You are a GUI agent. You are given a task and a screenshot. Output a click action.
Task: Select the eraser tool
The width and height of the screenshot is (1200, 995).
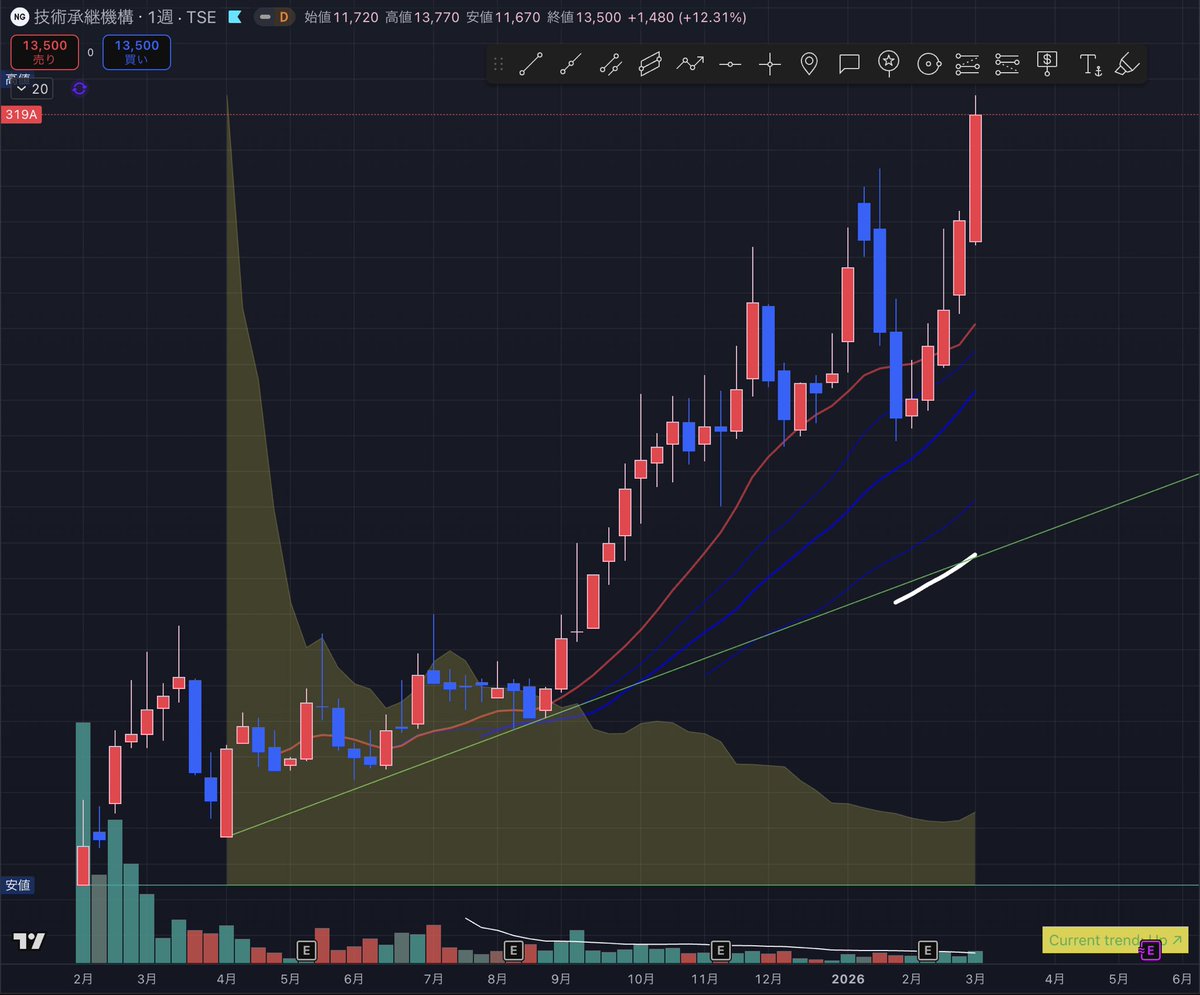pyautogui.click(x=1128, y=65)
